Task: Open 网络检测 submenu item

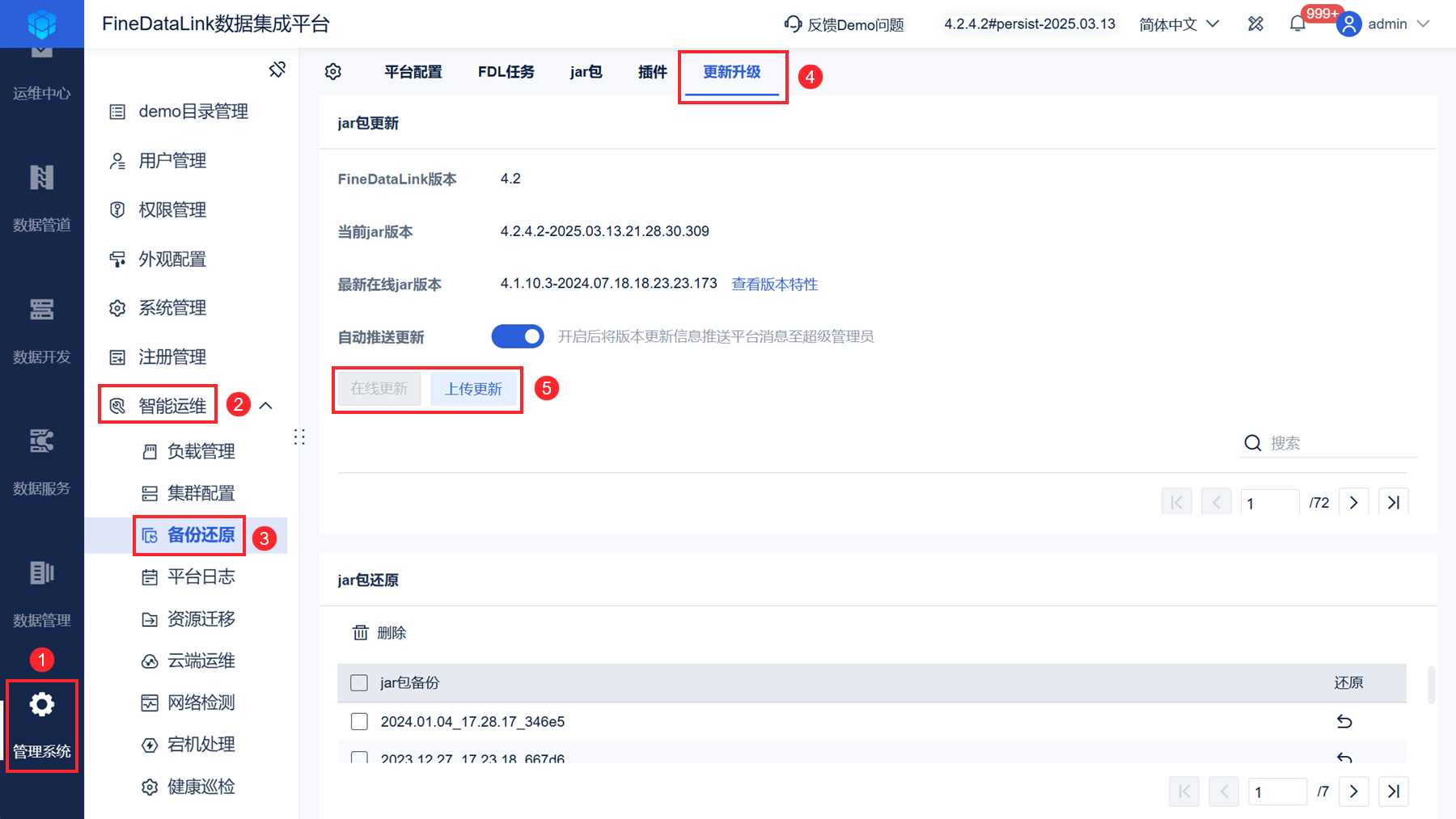Action: (201, 703)
